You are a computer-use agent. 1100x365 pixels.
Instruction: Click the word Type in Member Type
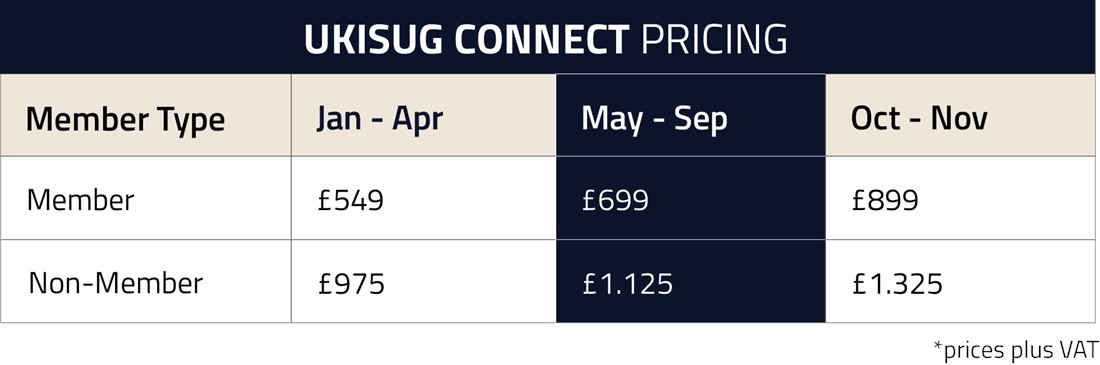click(190, 121)
